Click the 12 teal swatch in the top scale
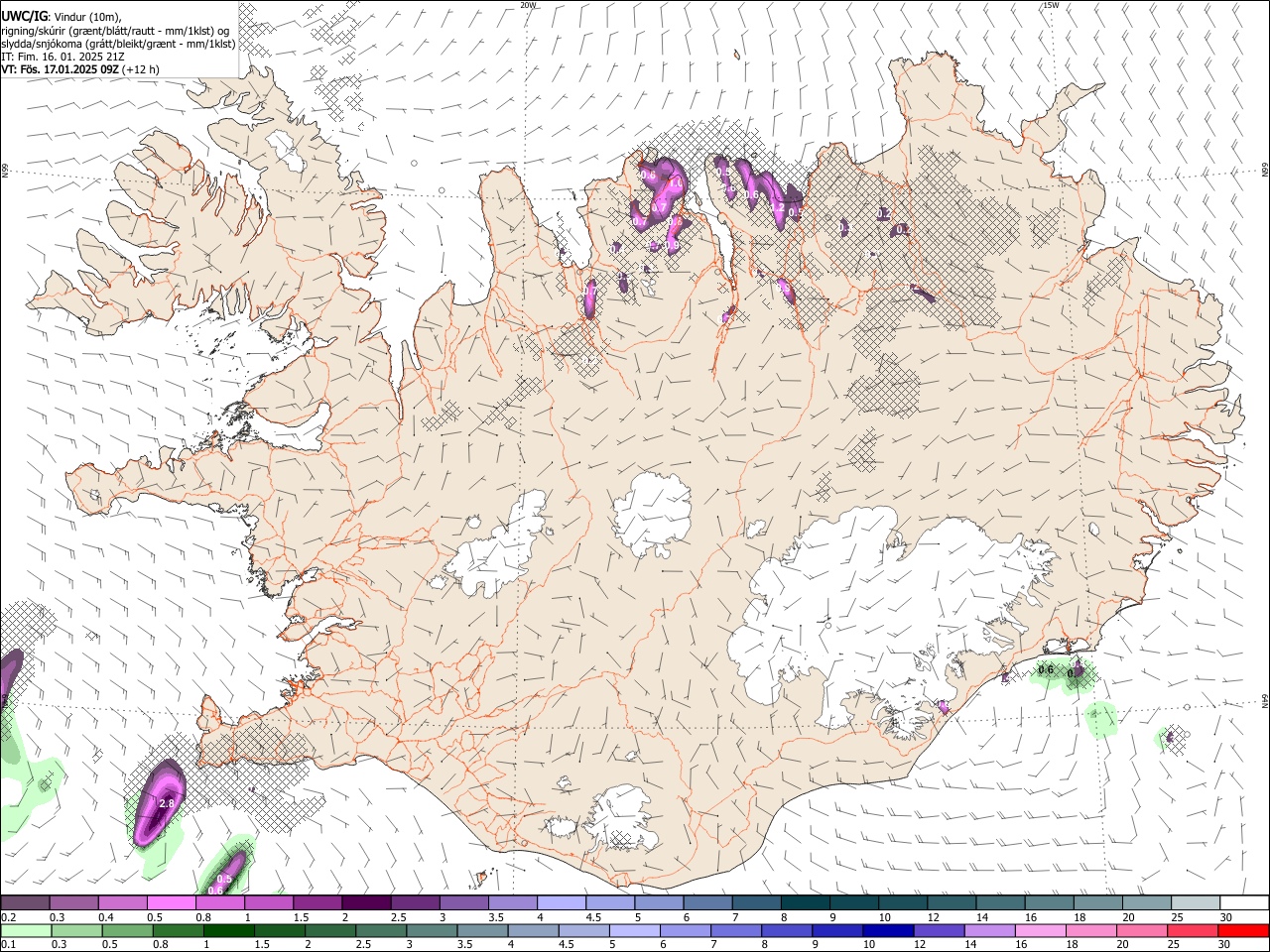Screen dimensions: 1270x952 (952, 902)
